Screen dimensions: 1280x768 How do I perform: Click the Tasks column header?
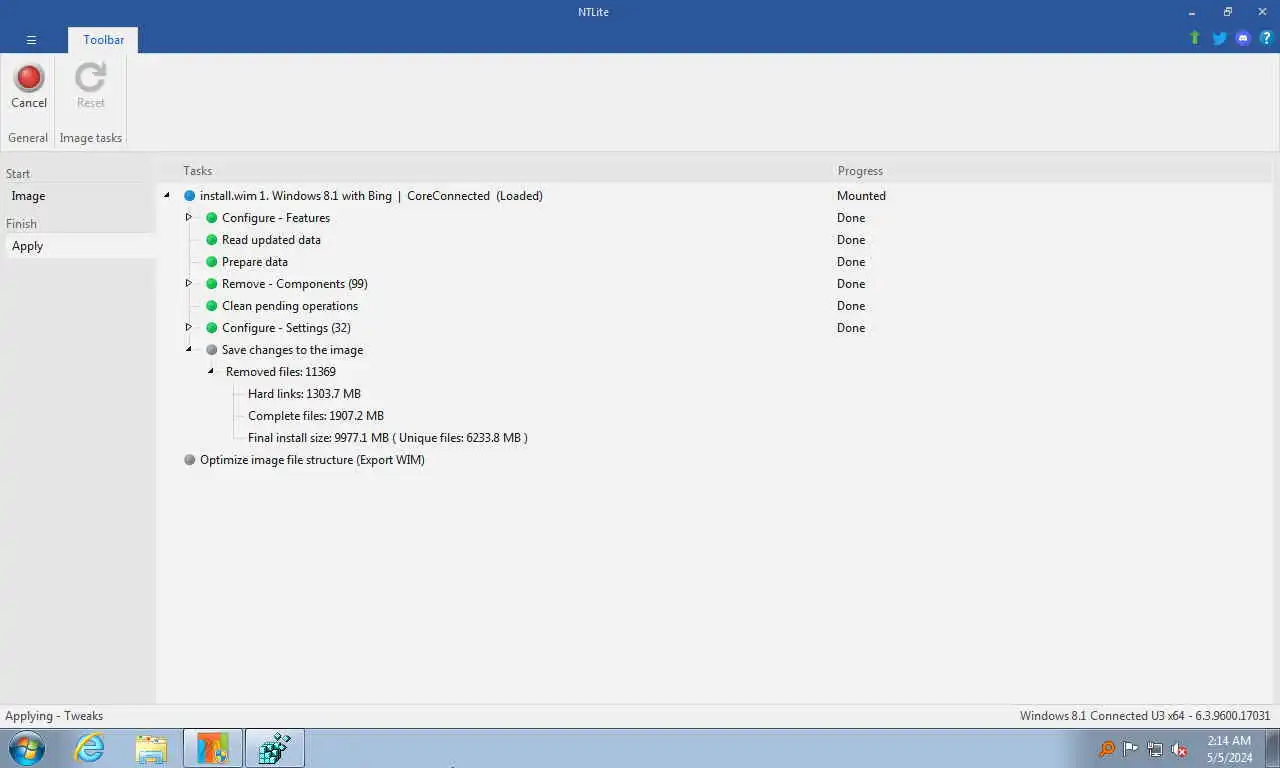(197, 171)
